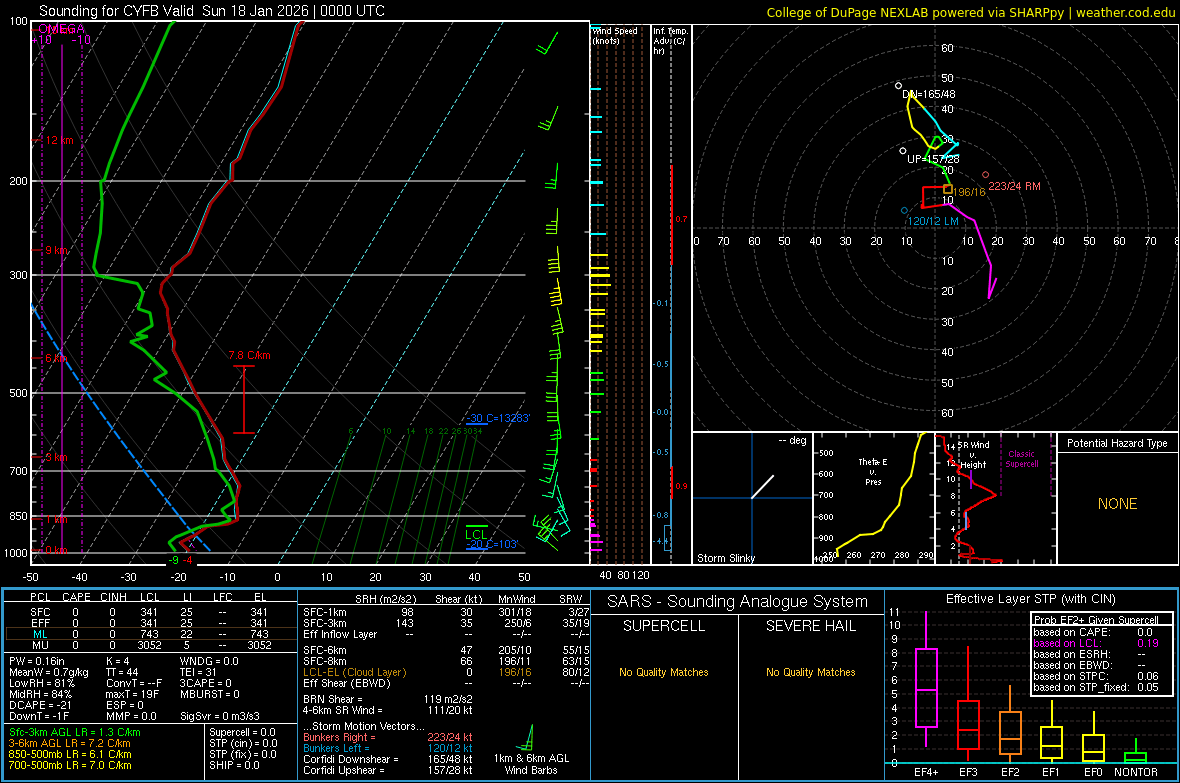Image resolution: width=1180 pixels, height=783 pixels.
Task: Select the highlighted ML parcel row
Action: [x=150, y=634]
